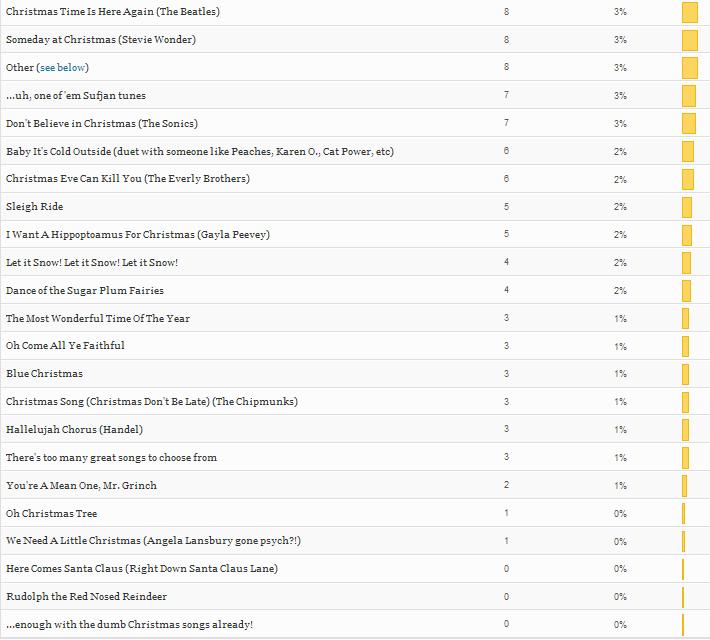The image size is (710, 640).
Task: Select the Christmas Time Is Here Again row
Action: tap(113, 12)
